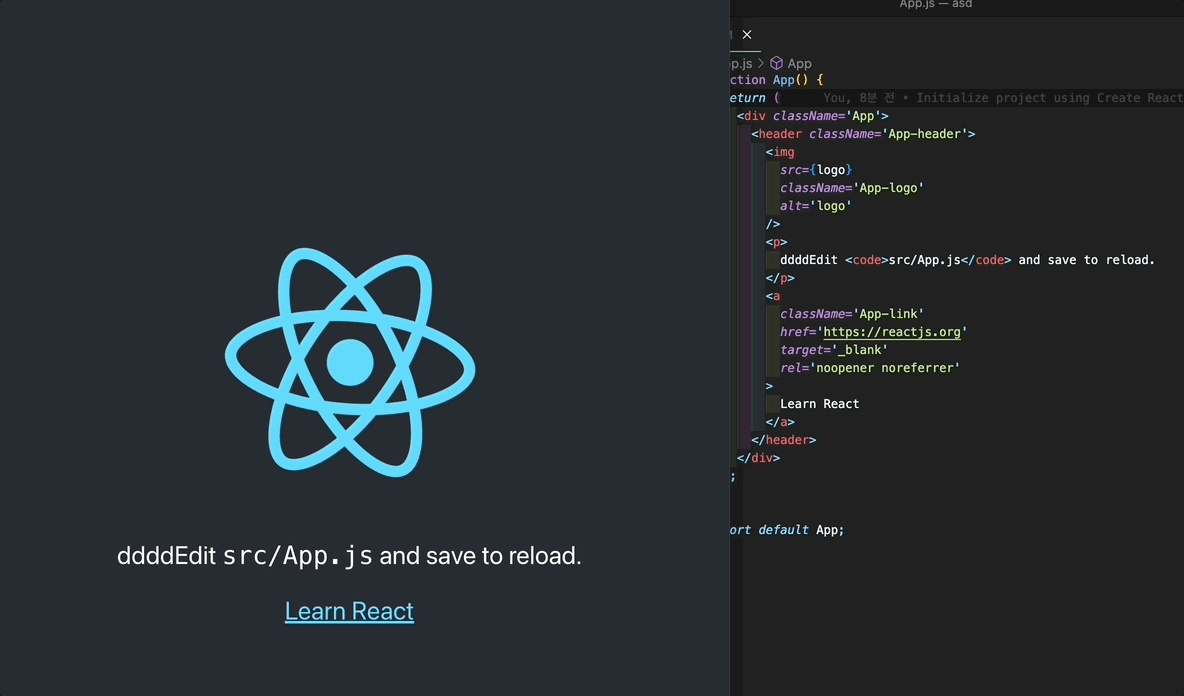Screen dimensions: 1184x696
Task: Click the spinning React logo image
Action: tap(350, 362)
